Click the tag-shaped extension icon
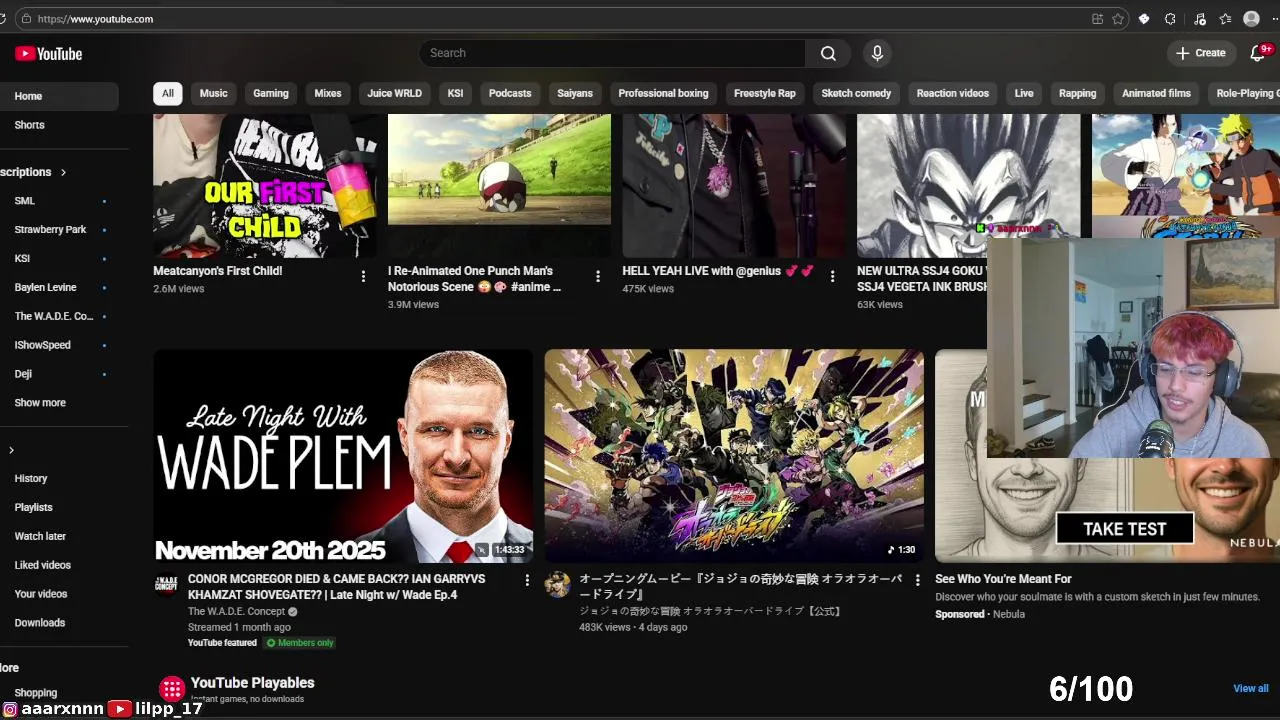 coord(1144,19)
